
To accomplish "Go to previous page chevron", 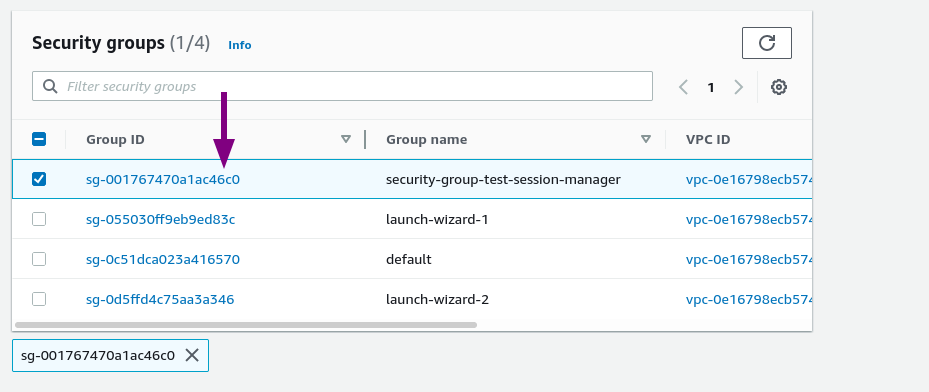I will tap(683, 87).
